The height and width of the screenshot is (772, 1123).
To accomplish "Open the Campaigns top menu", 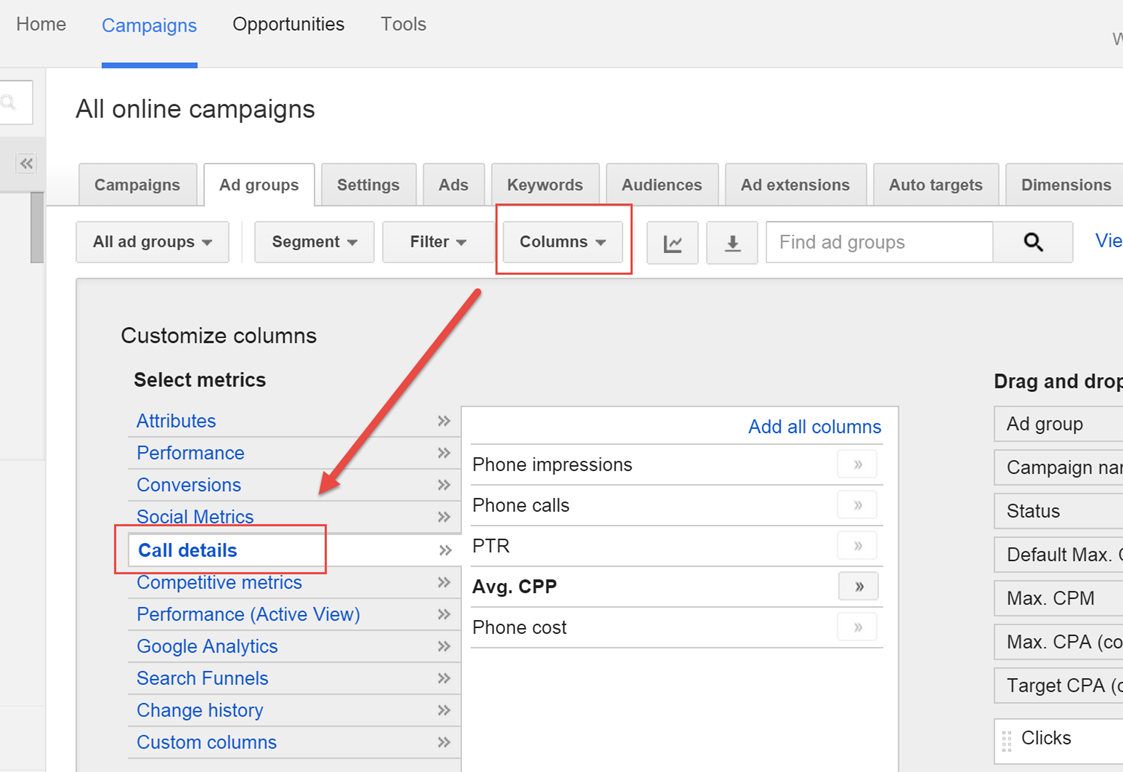I will pos(149,26).
